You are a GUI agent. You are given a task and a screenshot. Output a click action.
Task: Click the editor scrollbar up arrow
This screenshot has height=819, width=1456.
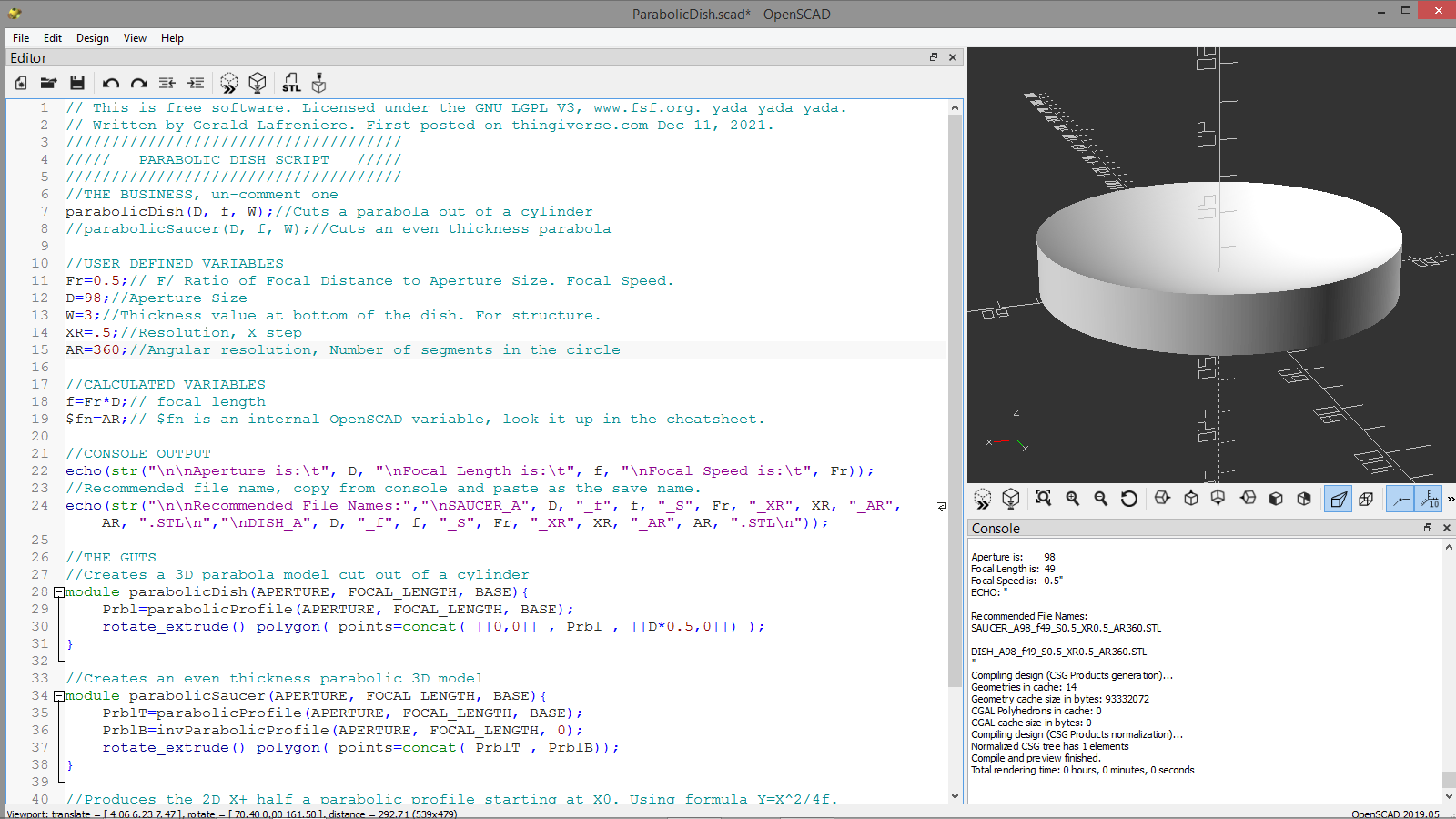955,107
